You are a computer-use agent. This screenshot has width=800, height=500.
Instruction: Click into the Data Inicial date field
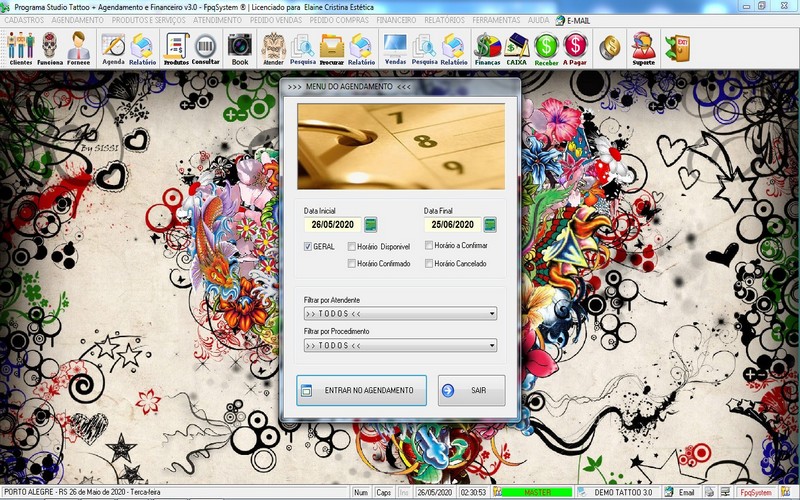333,224
